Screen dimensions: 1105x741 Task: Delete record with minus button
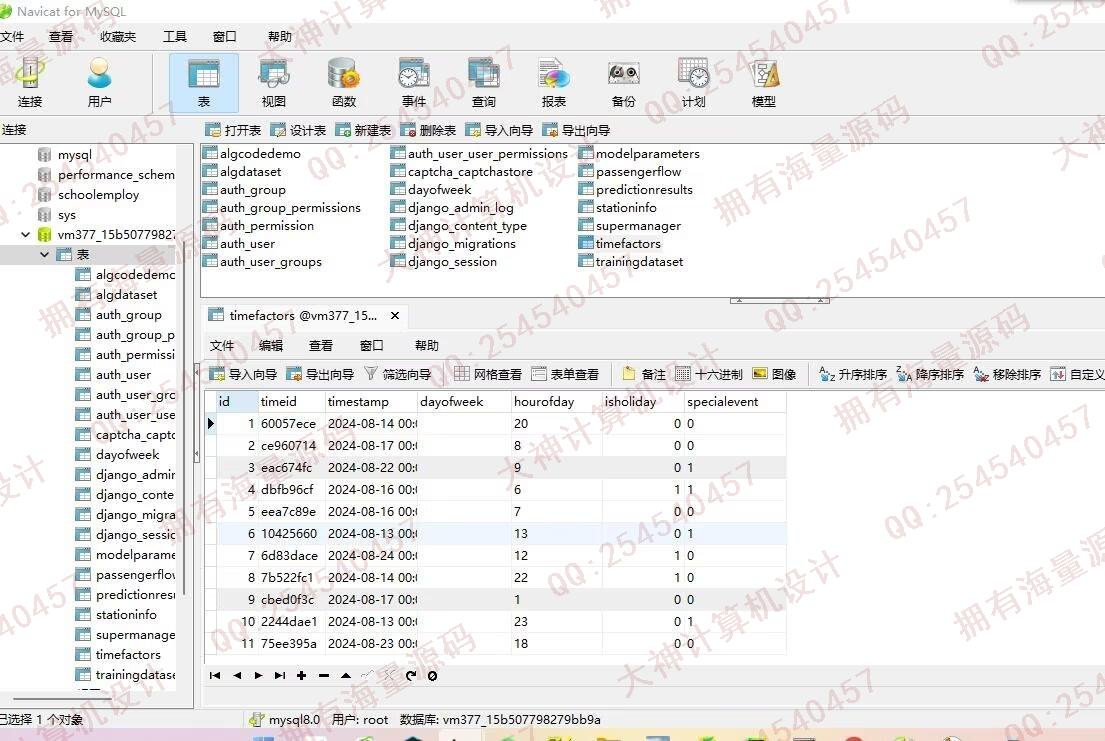(x=323, y=675)
